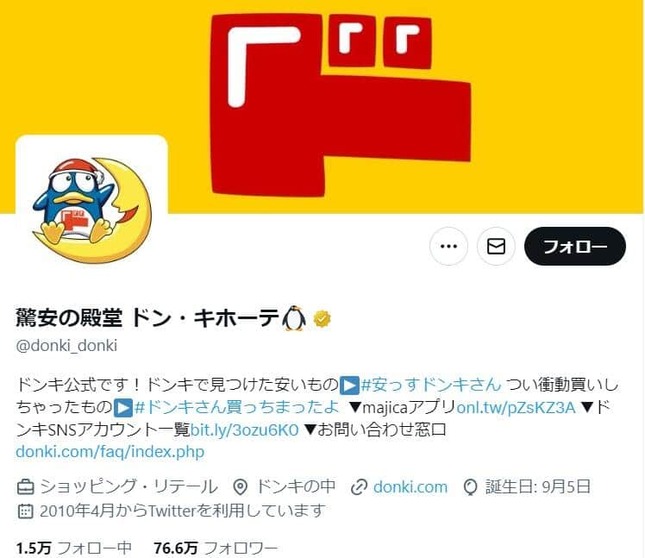The image size is (645, 558).
Task: Open the donki.com website link
Action: pyautogui.click(x=410, y=487)
